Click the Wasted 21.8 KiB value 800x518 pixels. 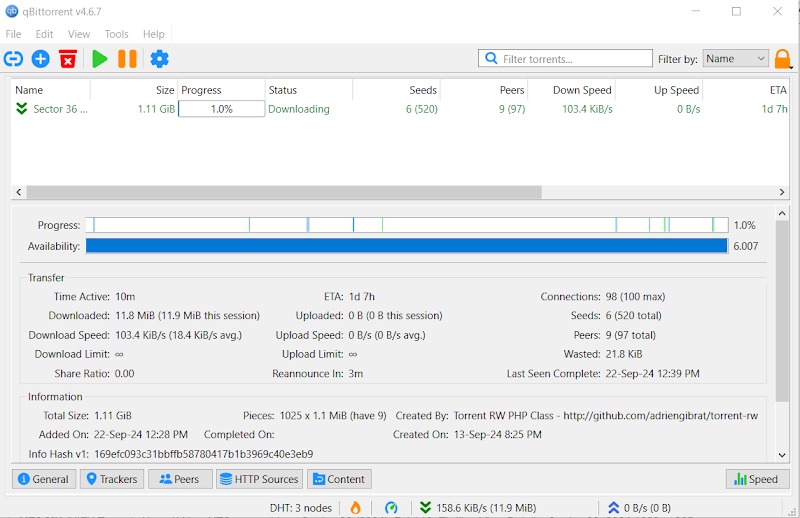[623, 354]
